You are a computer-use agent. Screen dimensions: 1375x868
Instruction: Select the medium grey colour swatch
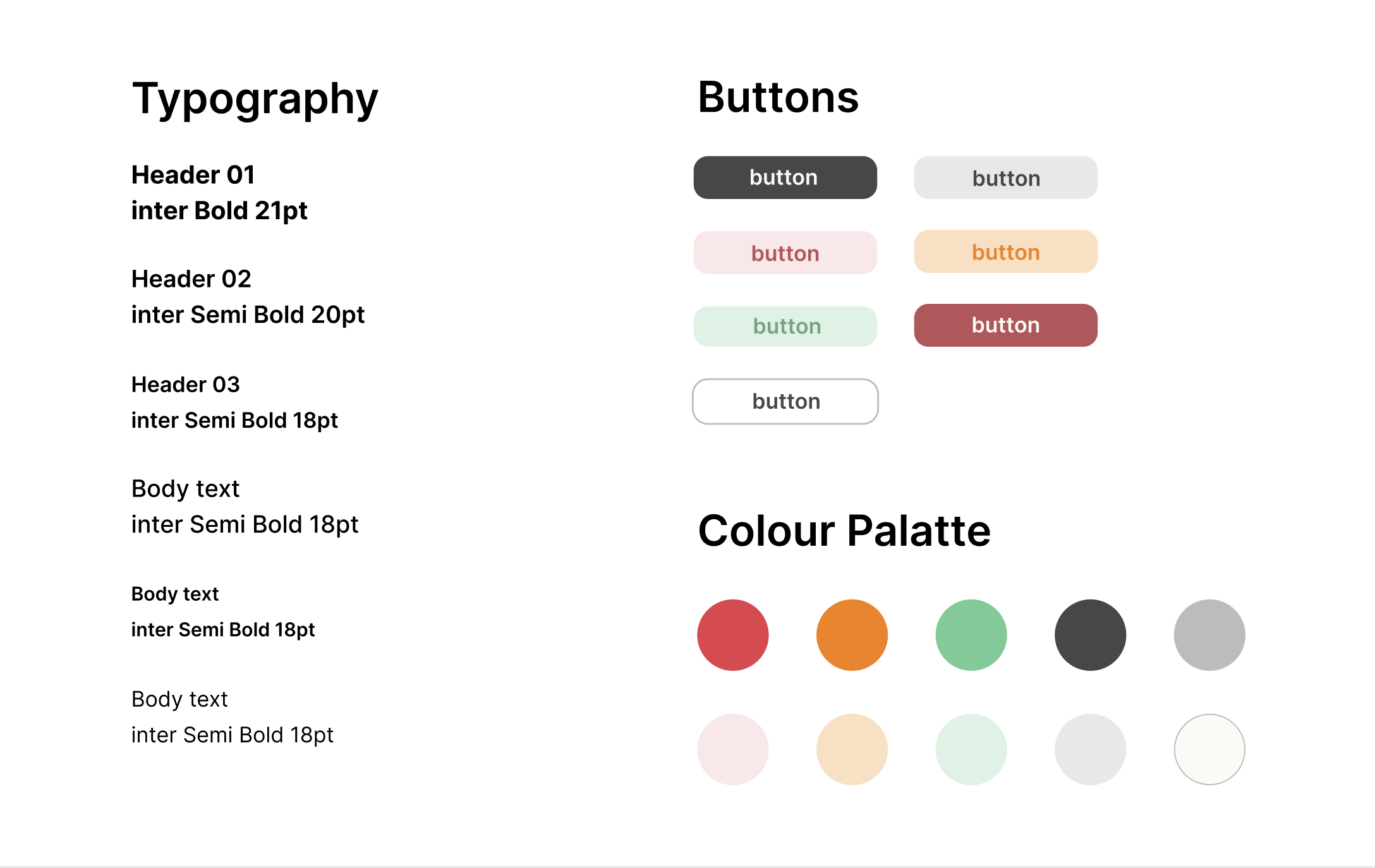(x=1209, y=635)
